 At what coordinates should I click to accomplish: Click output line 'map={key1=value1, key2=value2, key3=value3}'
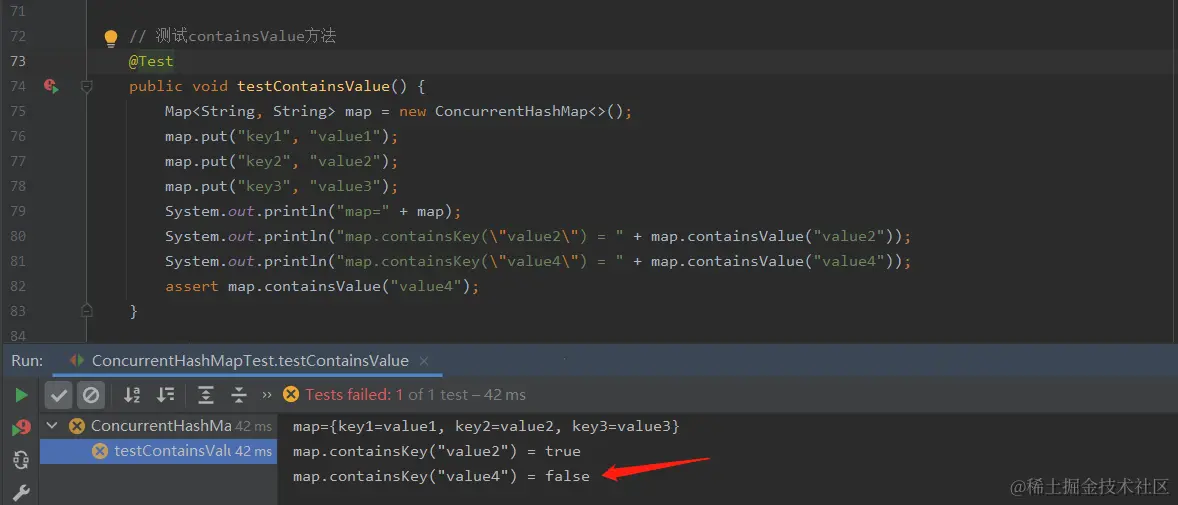[486, 426]
